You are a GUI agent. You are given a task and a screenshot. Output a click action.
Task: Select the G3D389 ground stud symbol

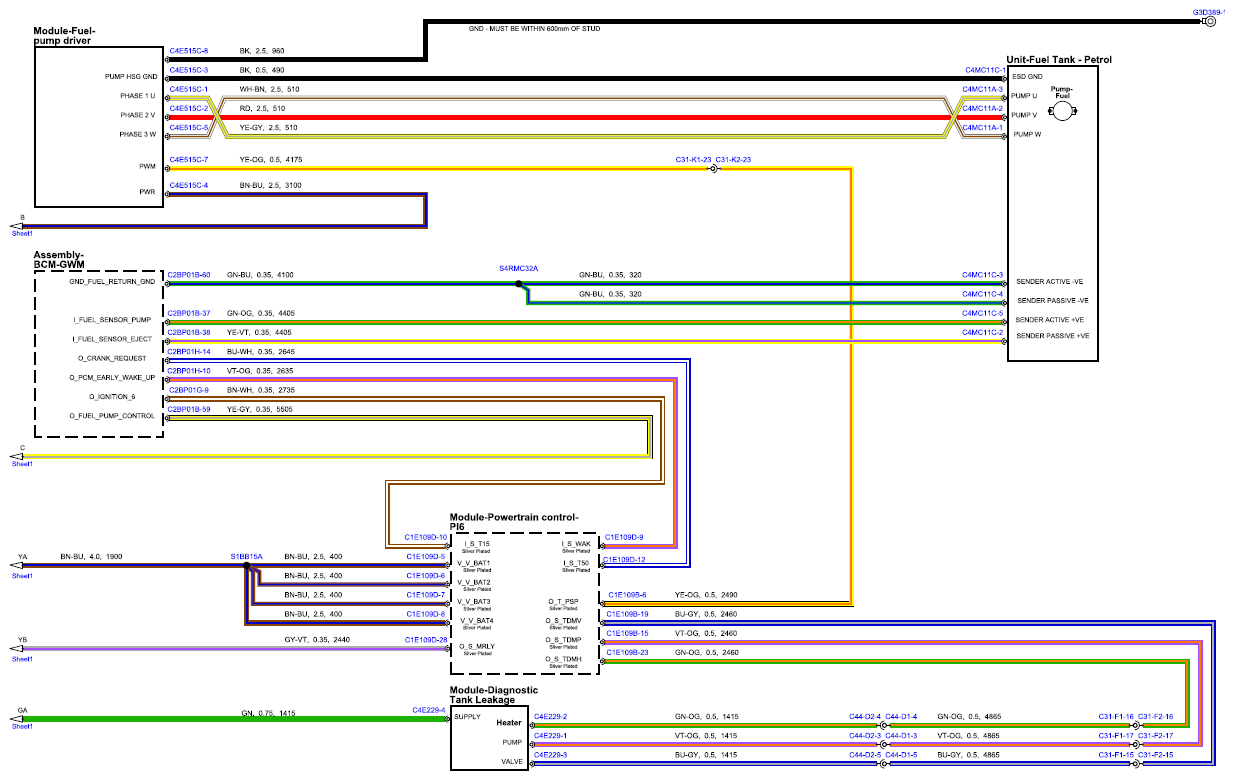click(x=1210, y=20)
